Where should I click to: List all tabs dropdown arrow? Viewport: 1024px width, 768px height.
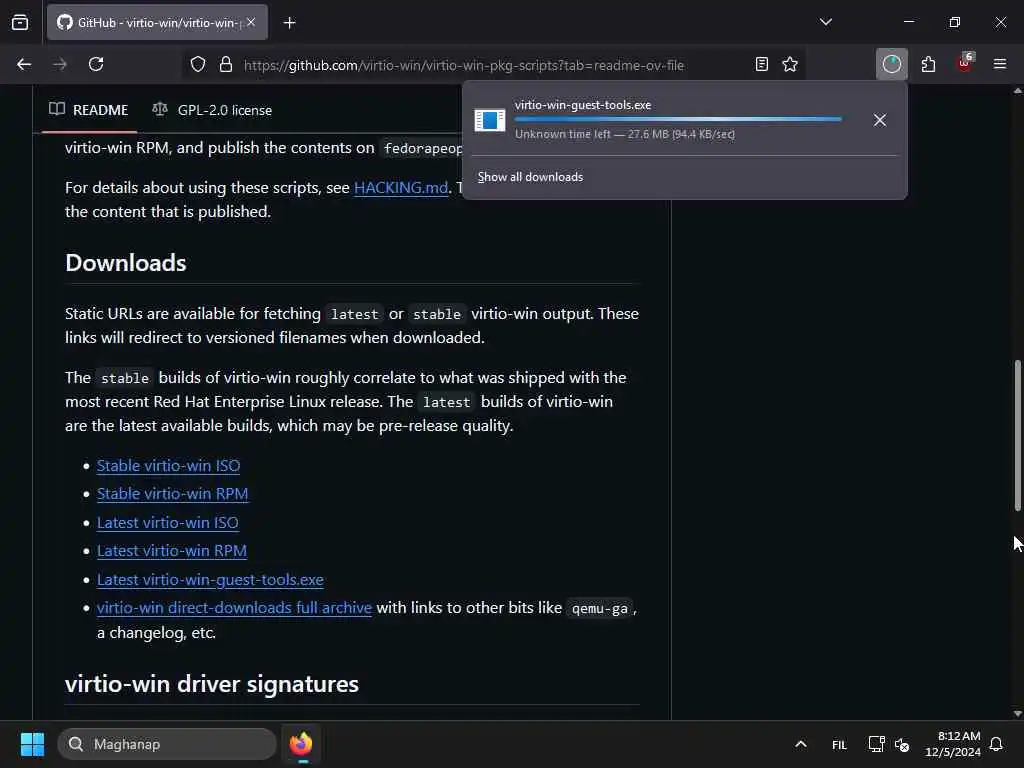click(x=825, y=22)
